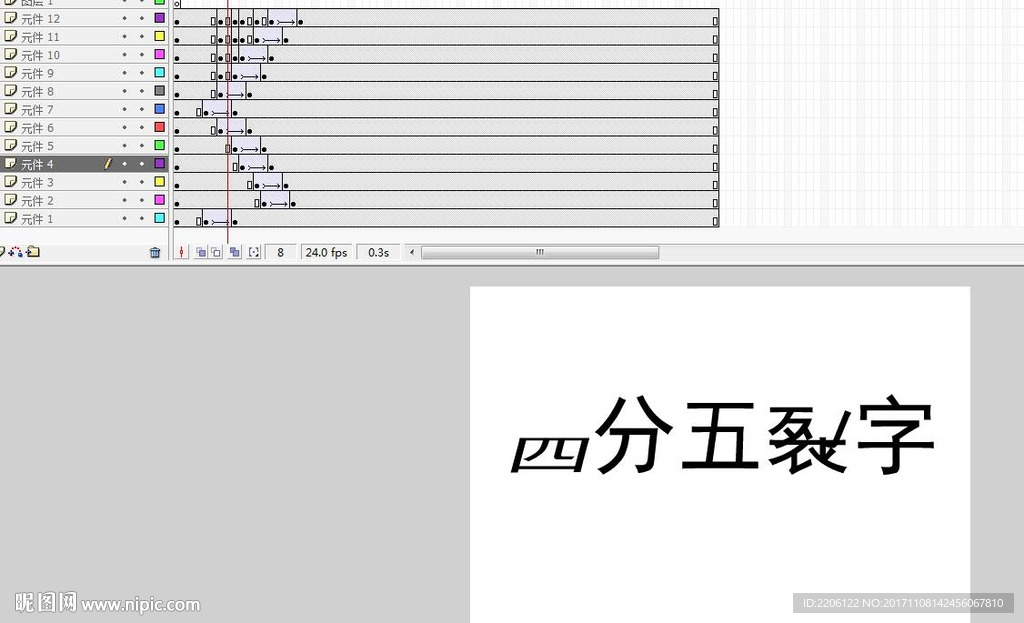
Task: Hide the 元件 5 layer
Action: (x=124, y=146)
